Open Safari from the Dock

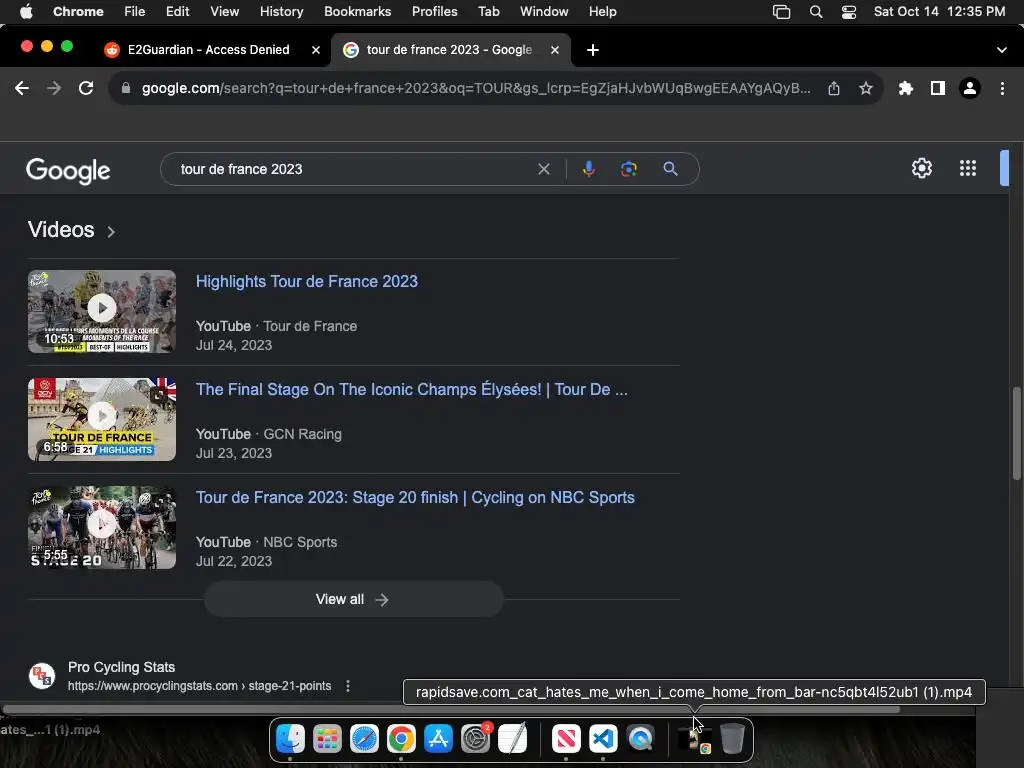tap(364, 739)
